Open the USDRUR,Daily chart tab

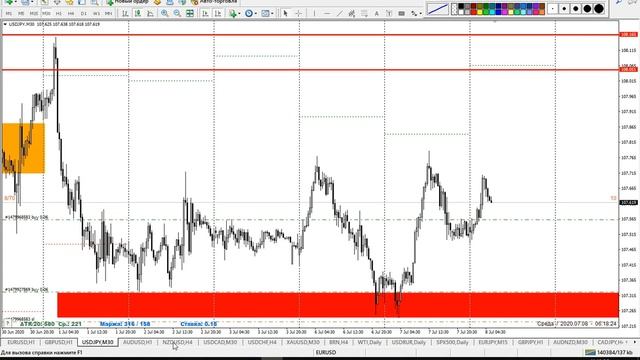click(409, 342)
